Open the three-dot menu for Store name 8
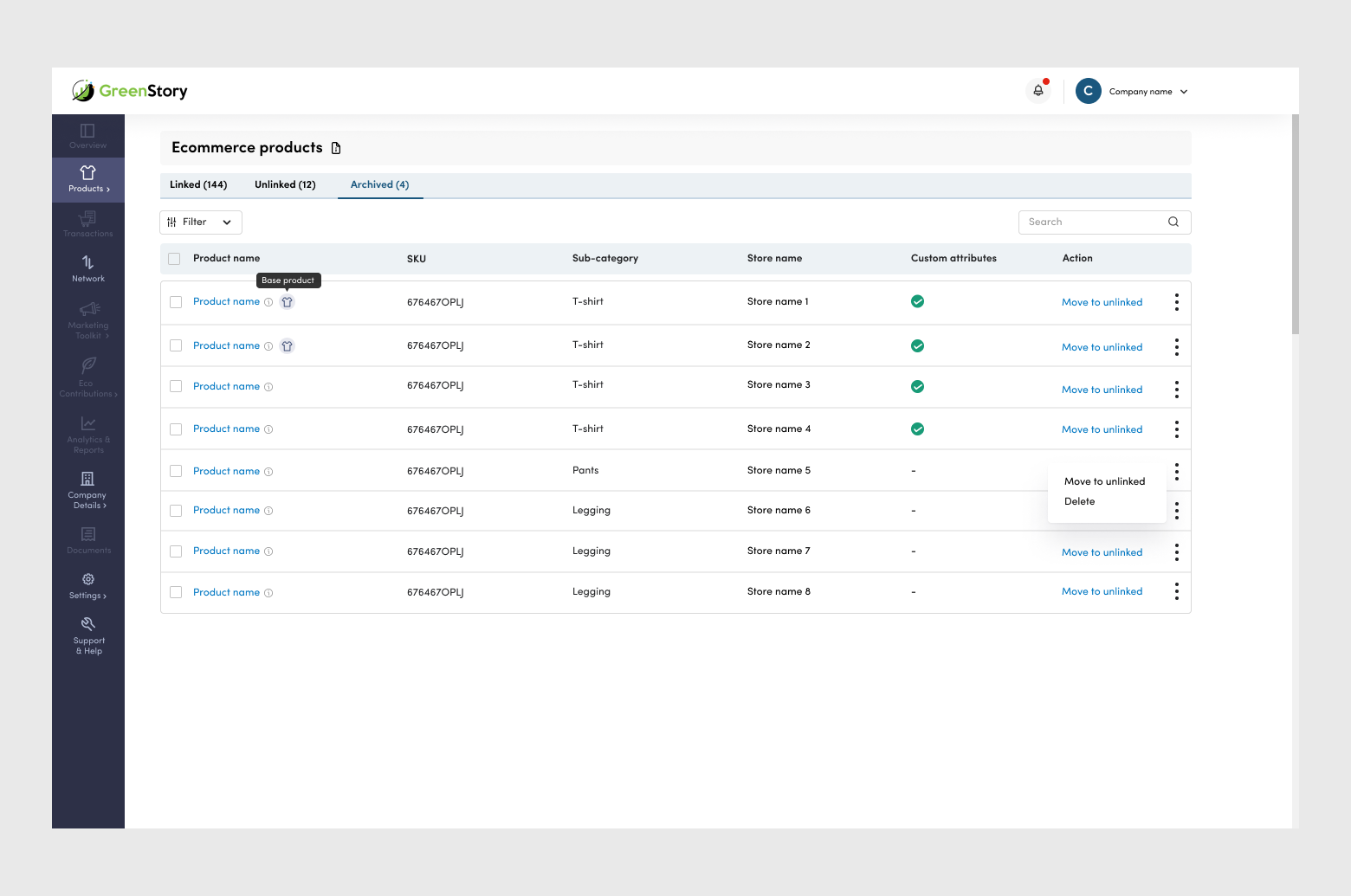Viewport: 1351px width, 896px height. [x=1176, y=591]
